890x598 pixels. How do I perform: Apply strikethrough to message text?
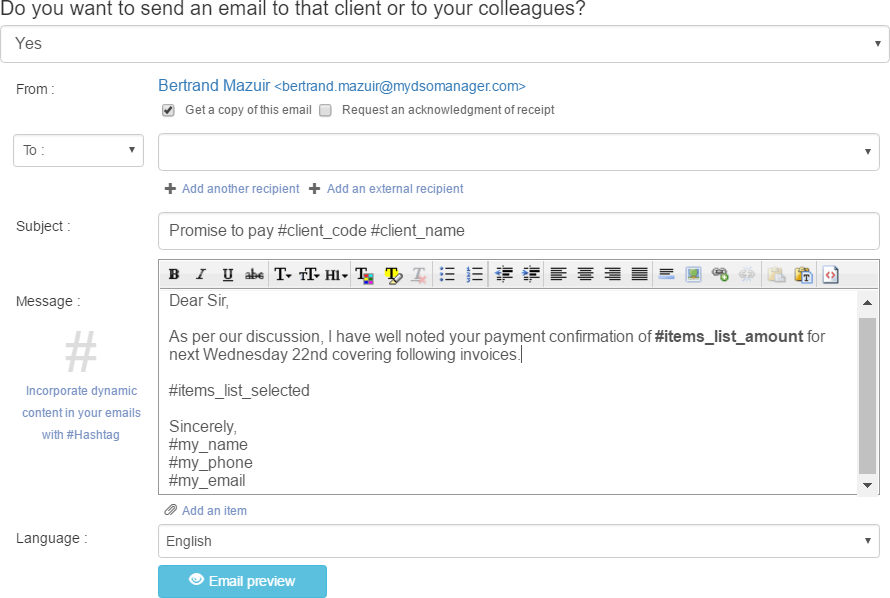255,274
